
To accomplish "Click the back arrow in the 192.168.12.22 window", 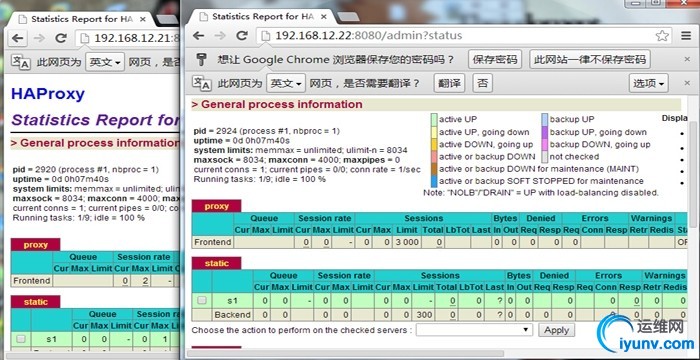I will (198, 36).
